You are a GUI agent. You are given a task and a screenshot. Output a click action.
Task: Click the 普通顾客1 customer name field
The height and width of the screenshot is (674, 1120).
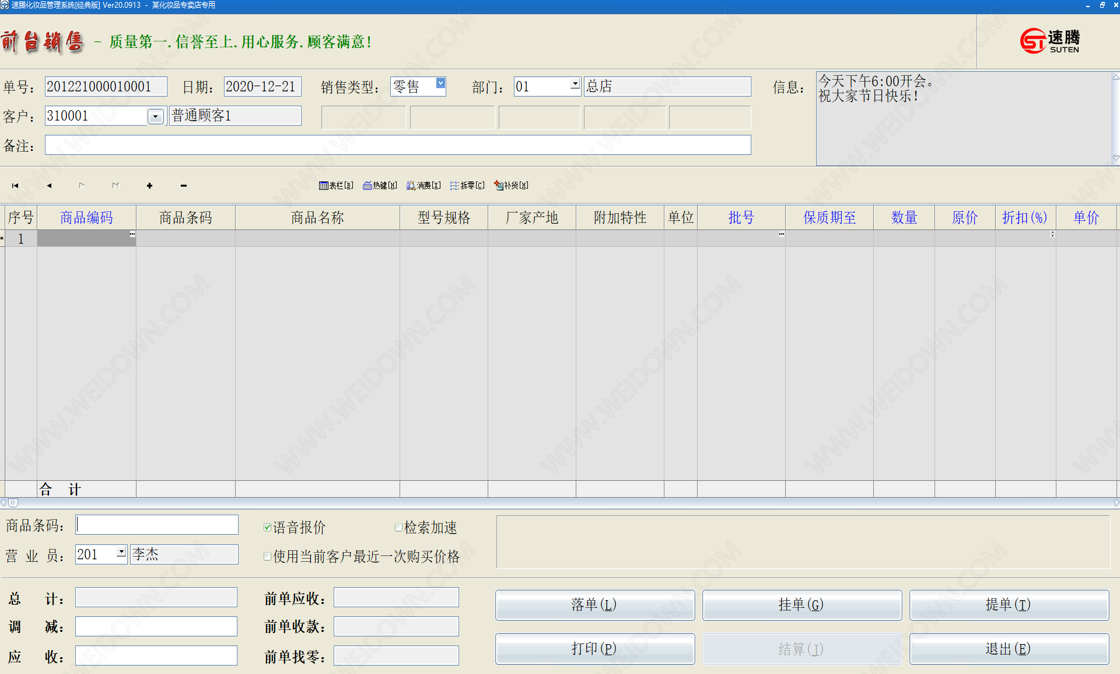click(x=235, y=116)
